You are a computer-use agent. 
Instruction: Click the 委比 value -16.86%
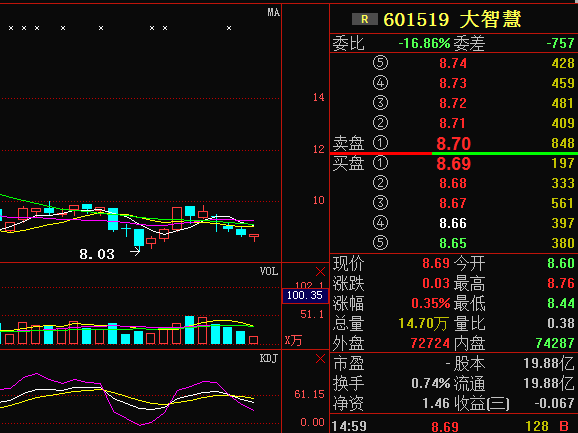(x=424, y=43)
